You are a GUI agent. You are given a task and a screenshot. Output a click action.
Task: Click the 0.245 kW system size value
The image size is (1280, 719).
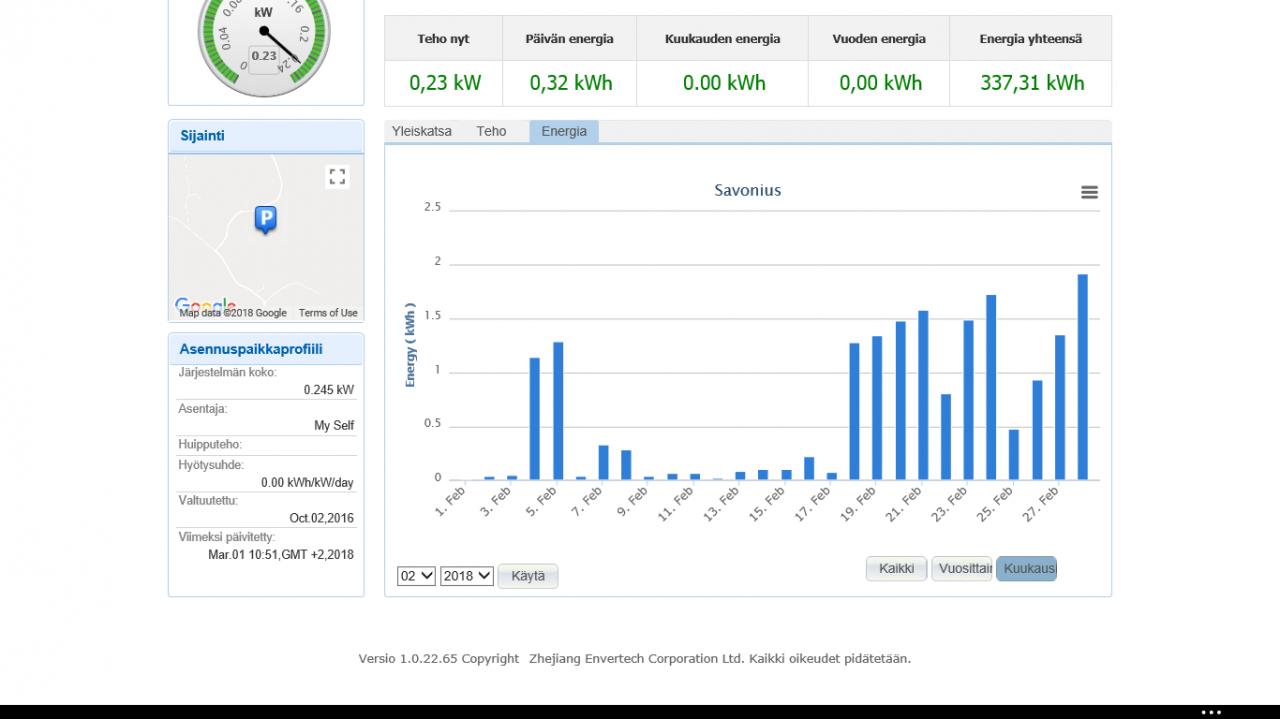[x=329, y=390]
